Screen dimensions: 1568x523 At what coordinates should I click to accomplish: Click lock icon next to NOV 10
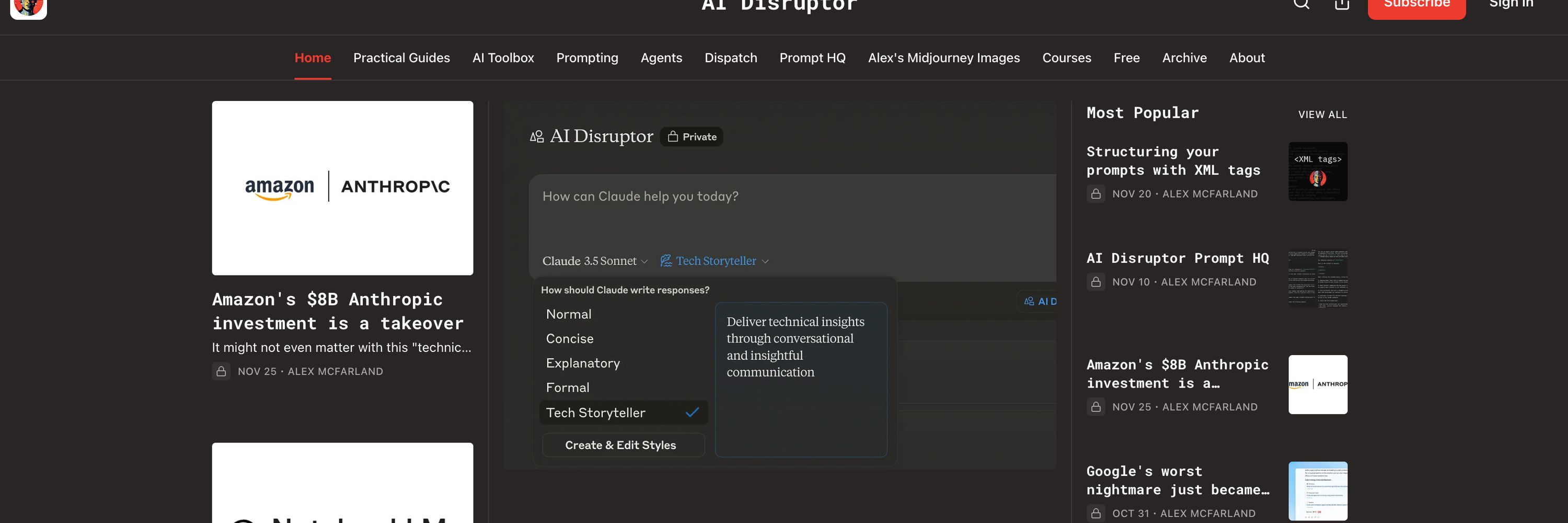[1096, 282]
